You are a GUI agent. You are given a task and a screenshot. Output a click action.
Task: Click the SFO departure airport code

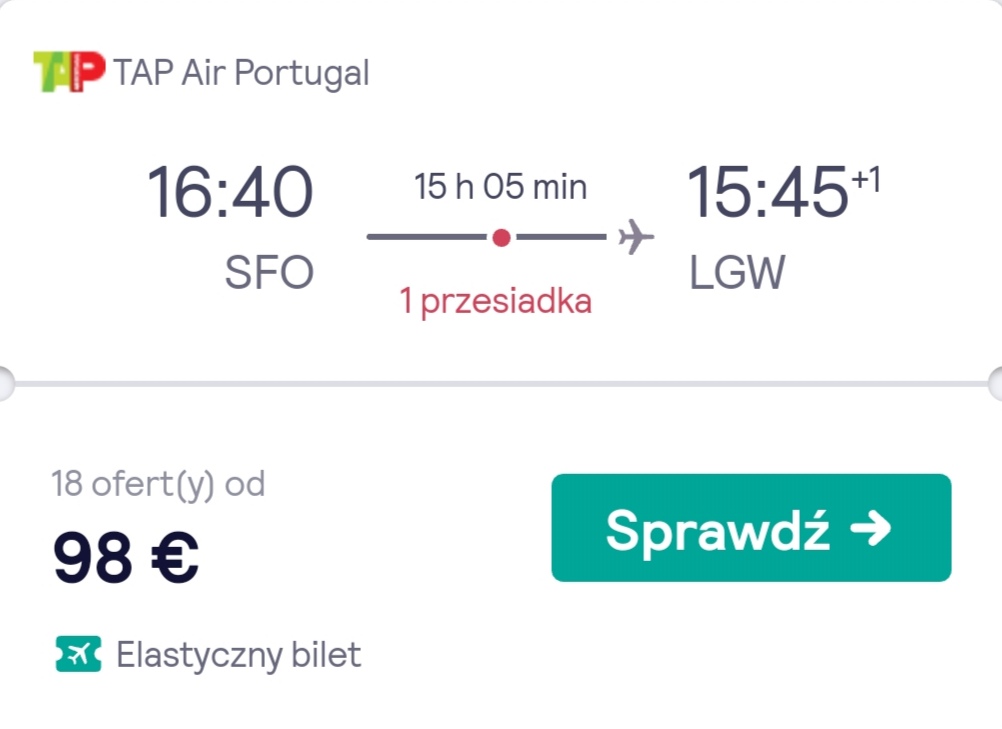pos(269,273)
